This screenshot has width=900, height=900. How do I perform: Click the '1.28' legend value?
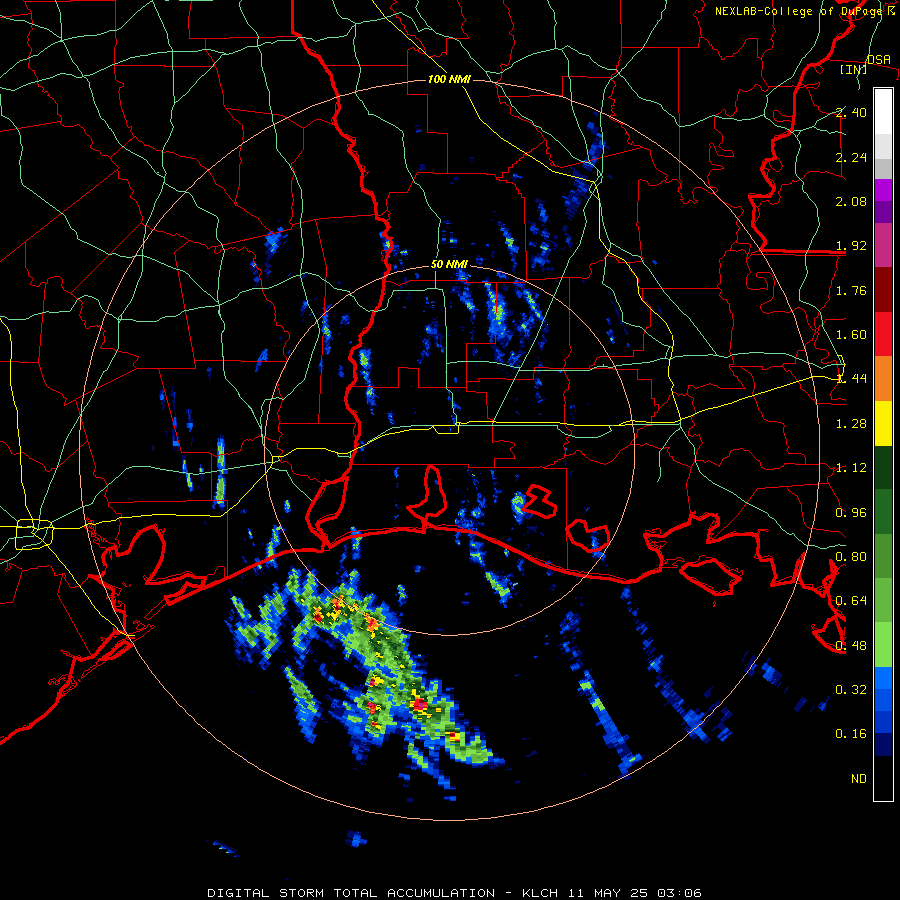coord(851,424)
